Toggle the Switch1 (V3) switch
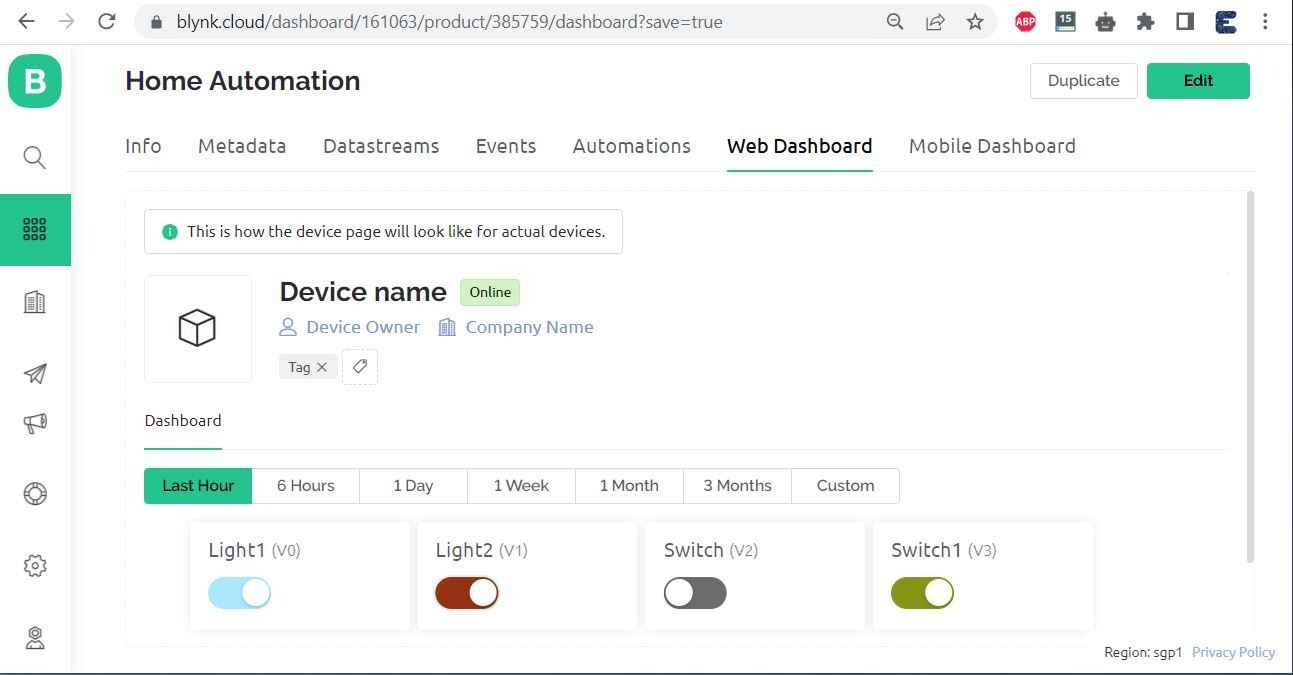Screen dimensions: 1293x675 click(x=922, y=593)
